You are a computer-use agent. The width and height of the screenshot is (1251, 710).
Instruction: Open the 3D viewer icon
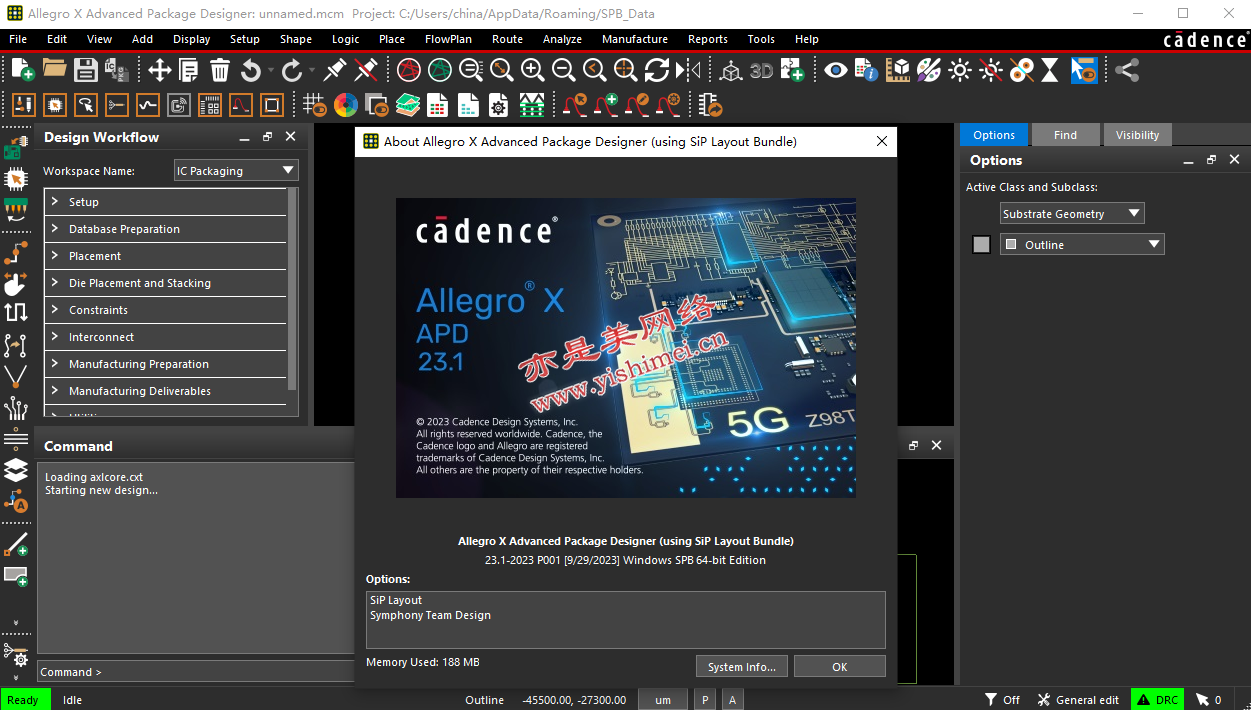tap(762, 70)
